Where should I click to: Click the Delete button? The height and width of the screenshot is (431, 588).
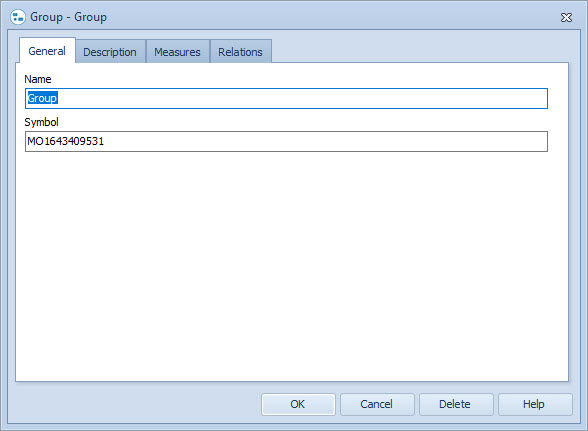click(x=456, y=404)
